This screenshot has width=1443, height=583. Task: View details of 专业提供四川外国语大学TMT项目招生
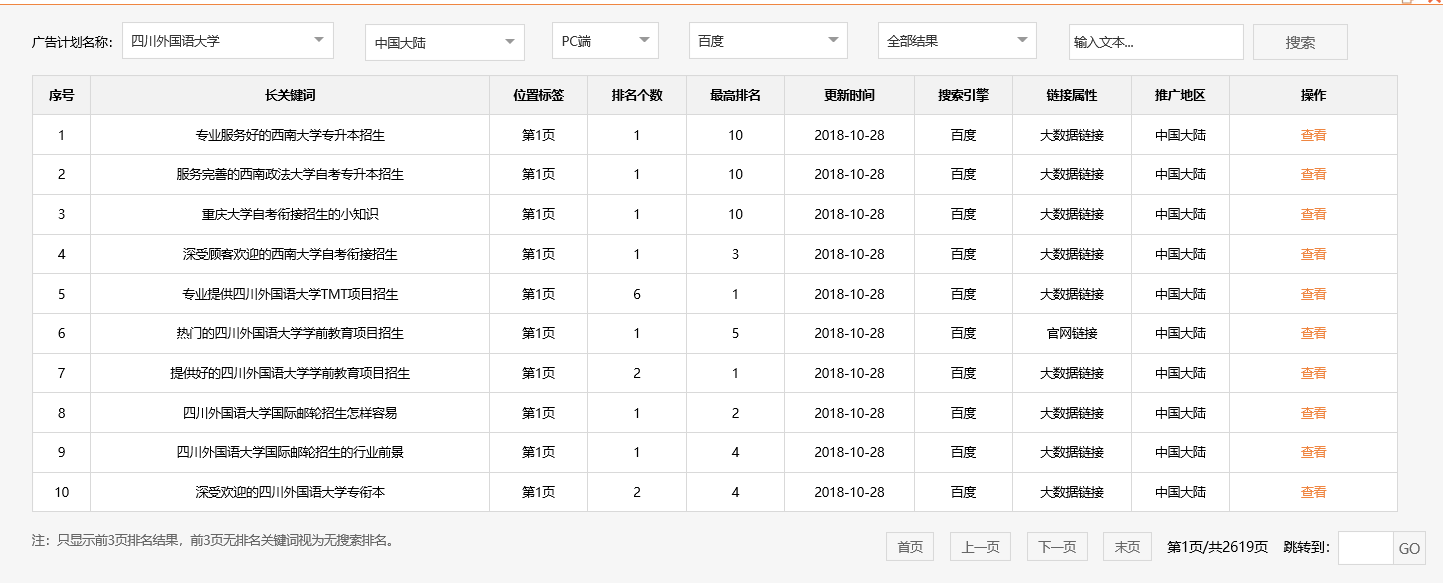click(x=1312, y=293)
